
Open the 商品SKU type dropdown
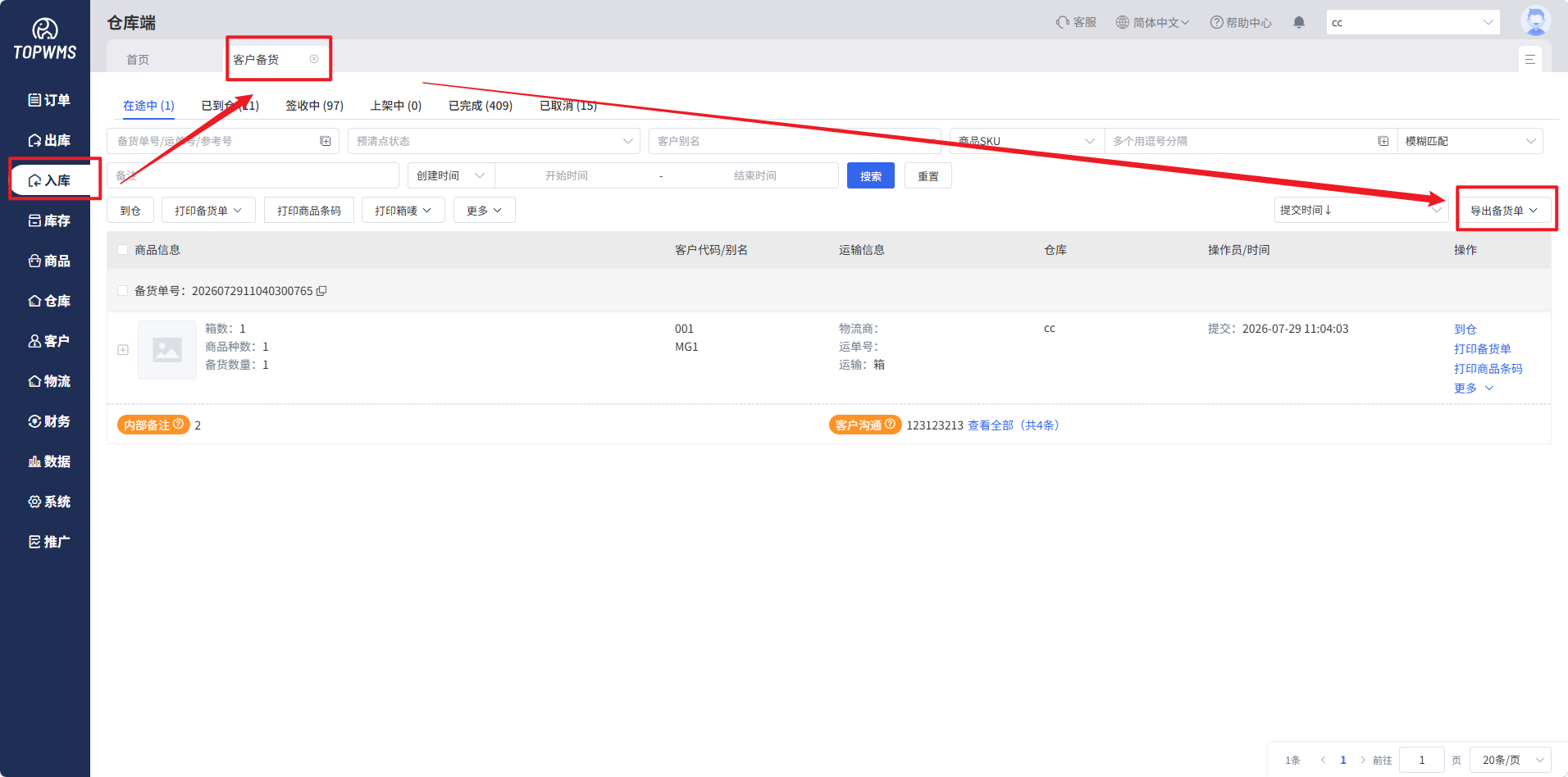(x=1027, y=141)
